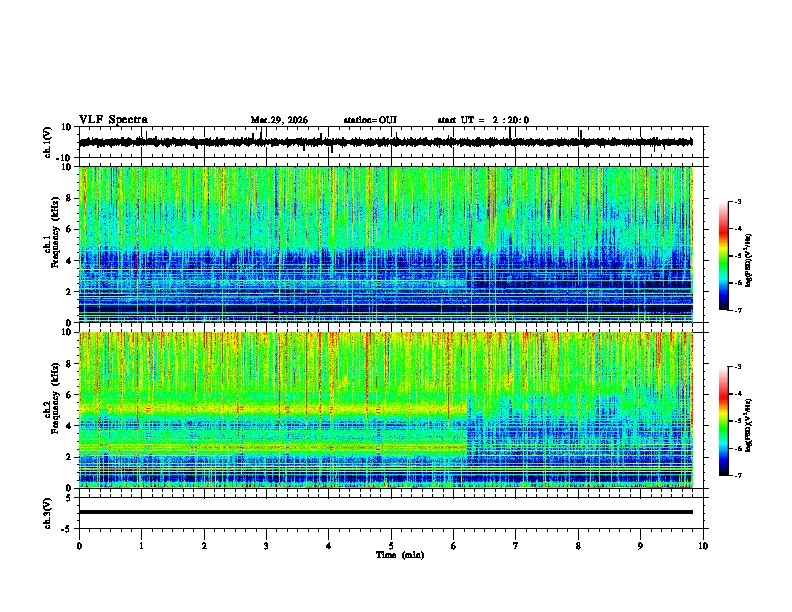Select the date text "Mar.29, 2026"
The height and width of the screenshot is (612, 792).
pos(279,120)
